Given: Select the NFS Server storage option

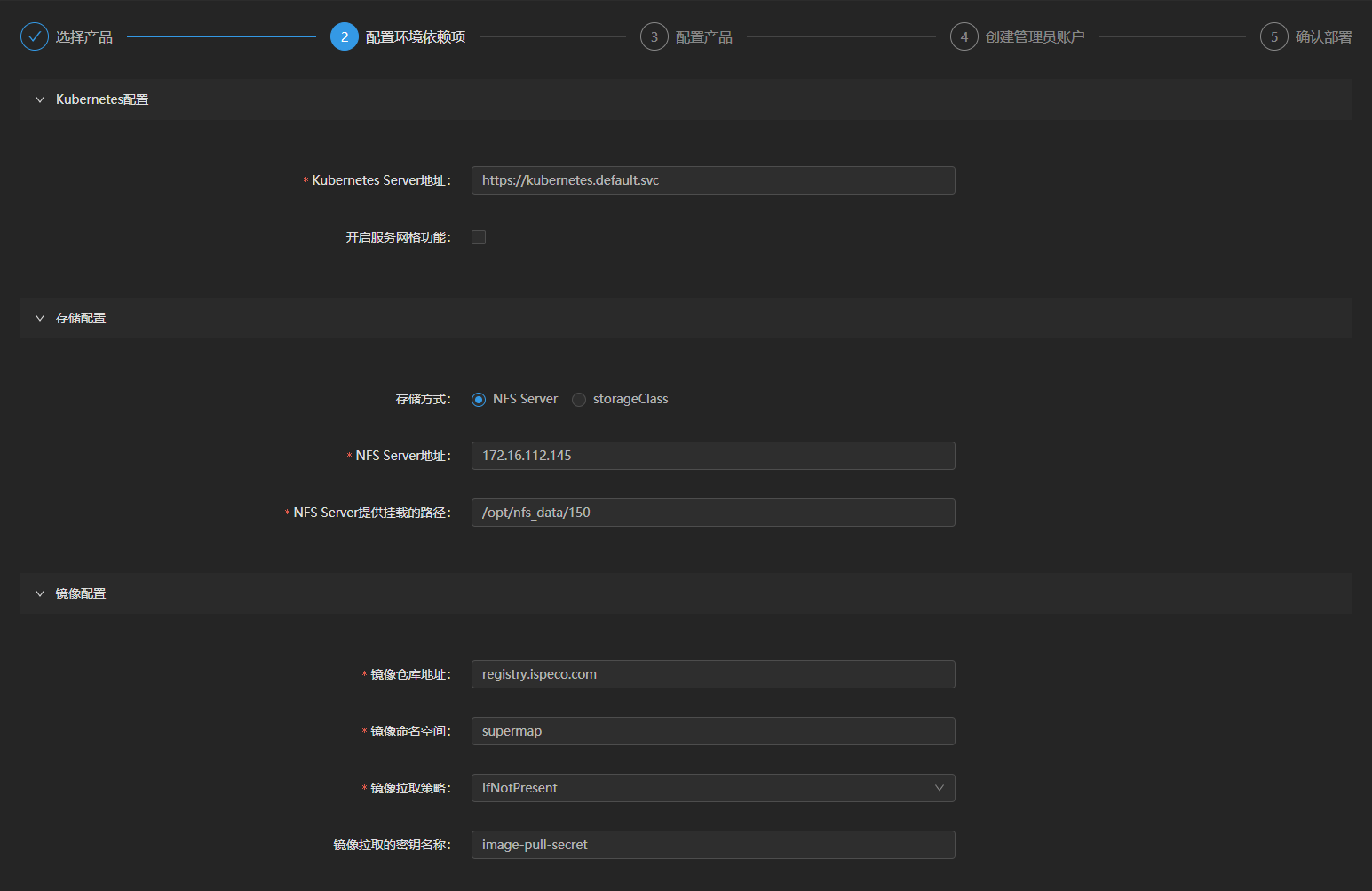Looking at the screenshot, I should click(x=479, y=399).
